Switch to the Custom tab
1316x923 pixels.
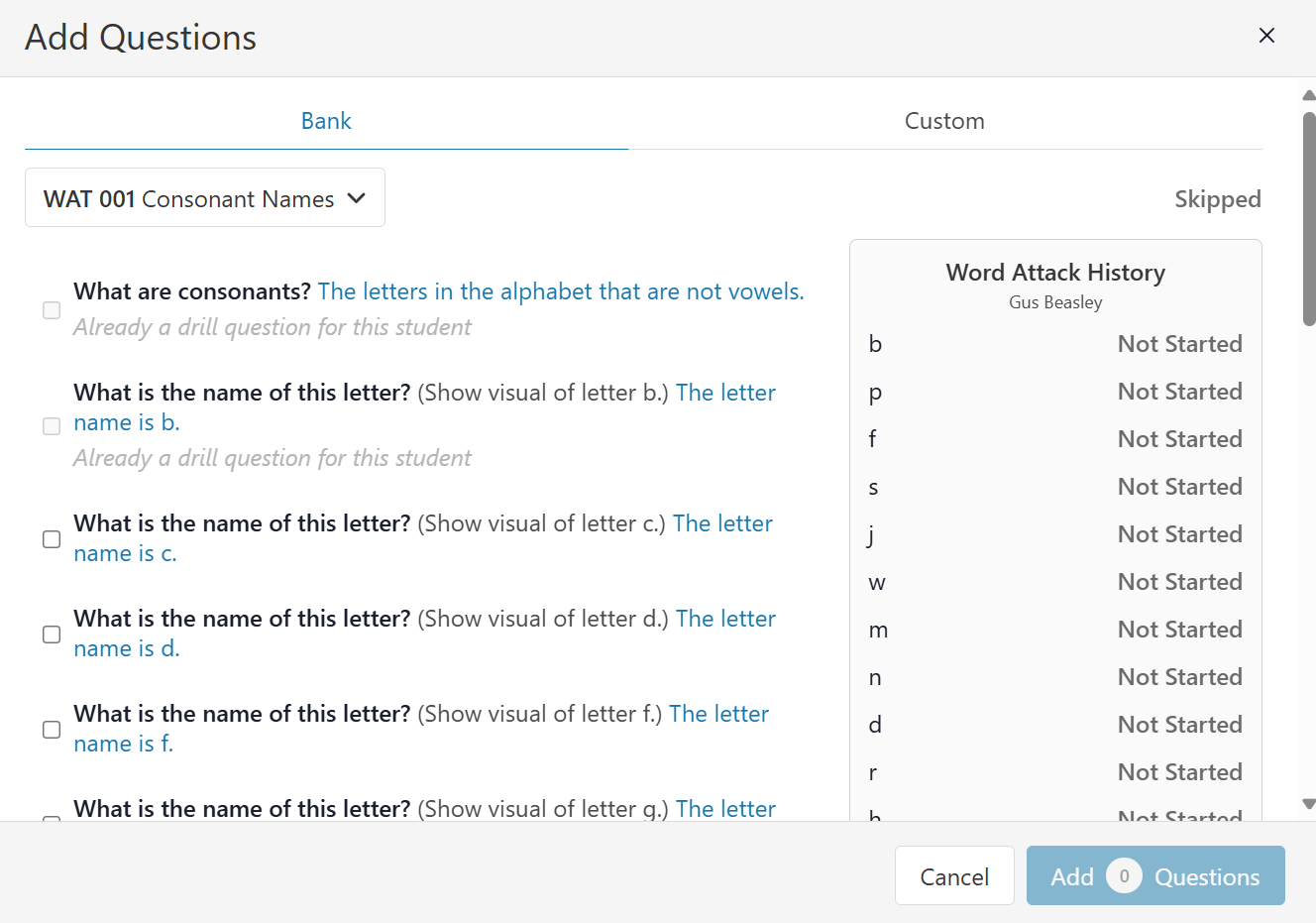(x=943, y=121)
